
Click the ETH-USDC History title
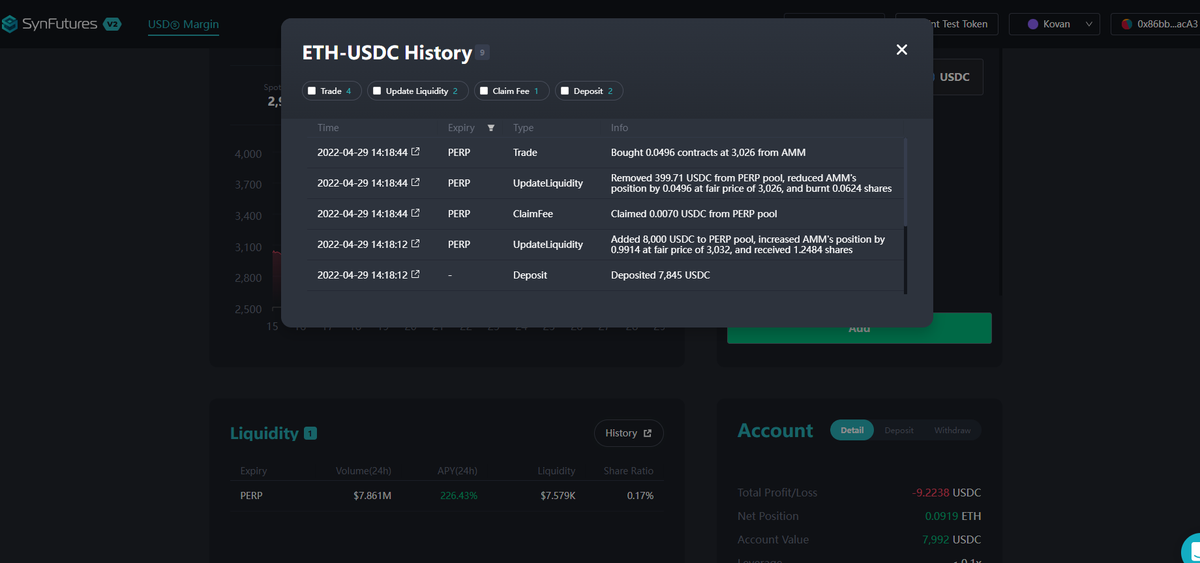[x=387, y=53]
